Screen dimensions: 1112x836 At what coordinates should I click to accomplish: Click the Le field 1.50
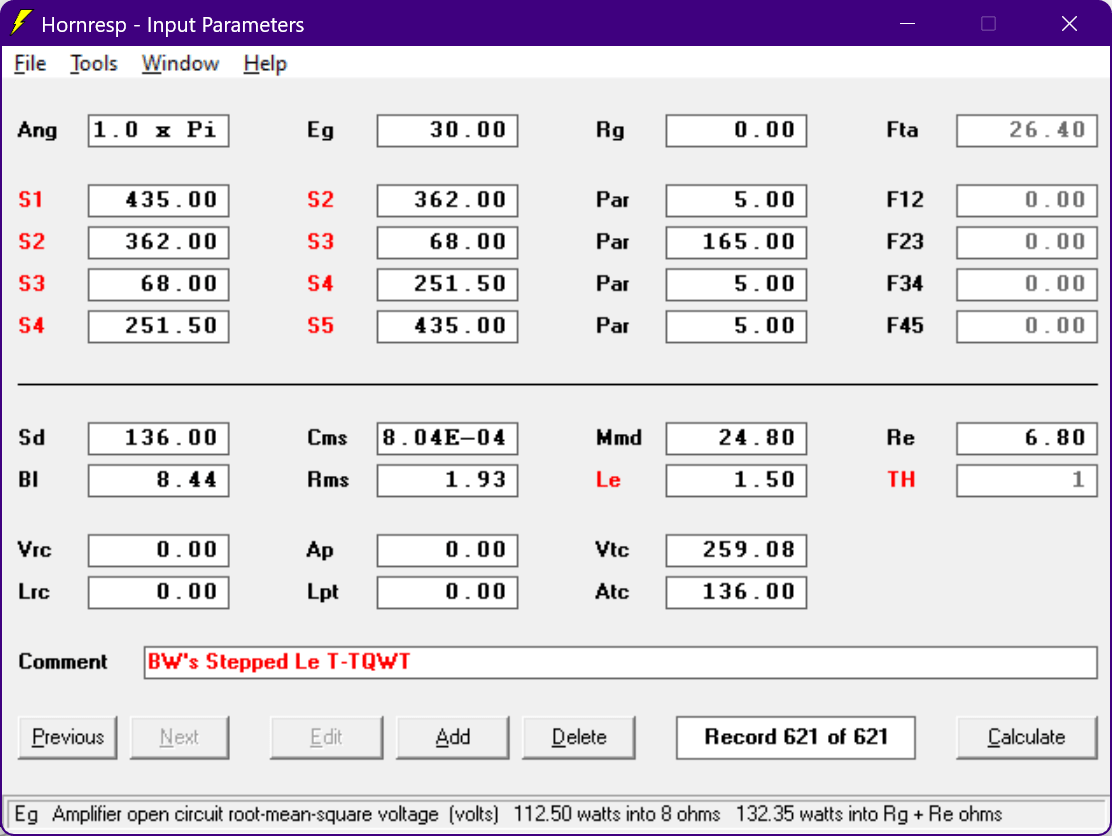(x=736, y=480)
